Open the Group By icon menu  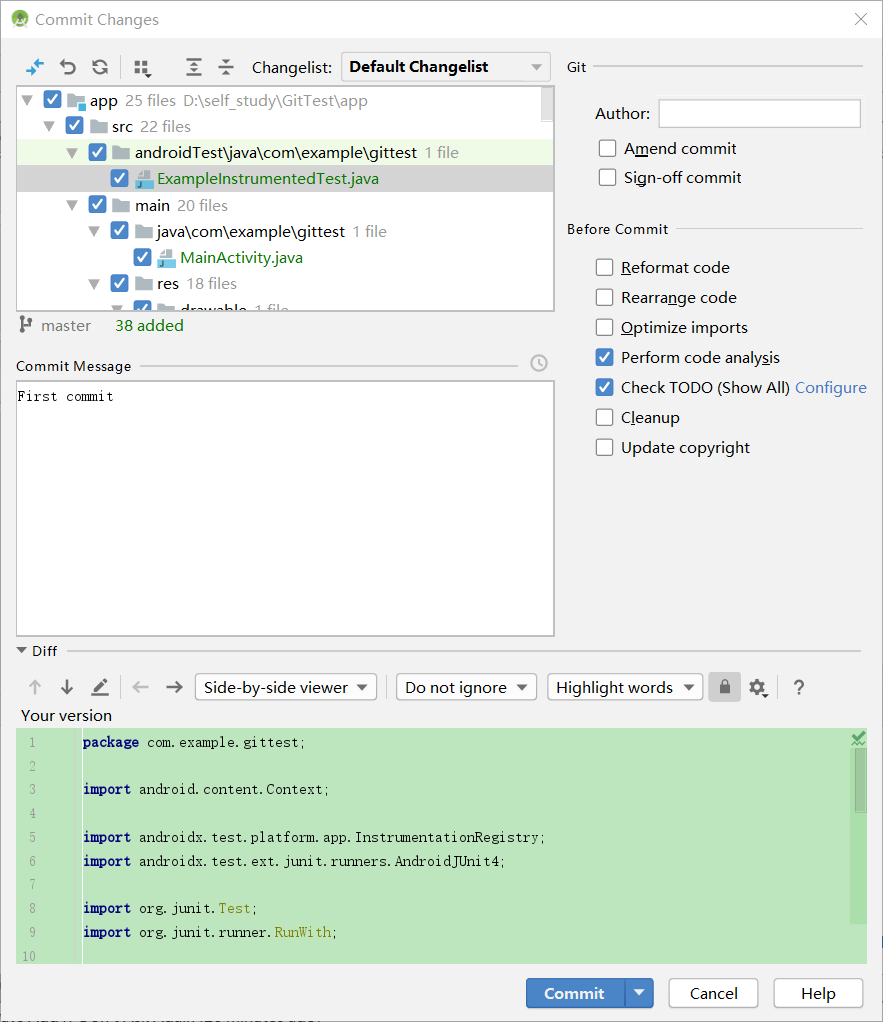click(x=142, y=68)
